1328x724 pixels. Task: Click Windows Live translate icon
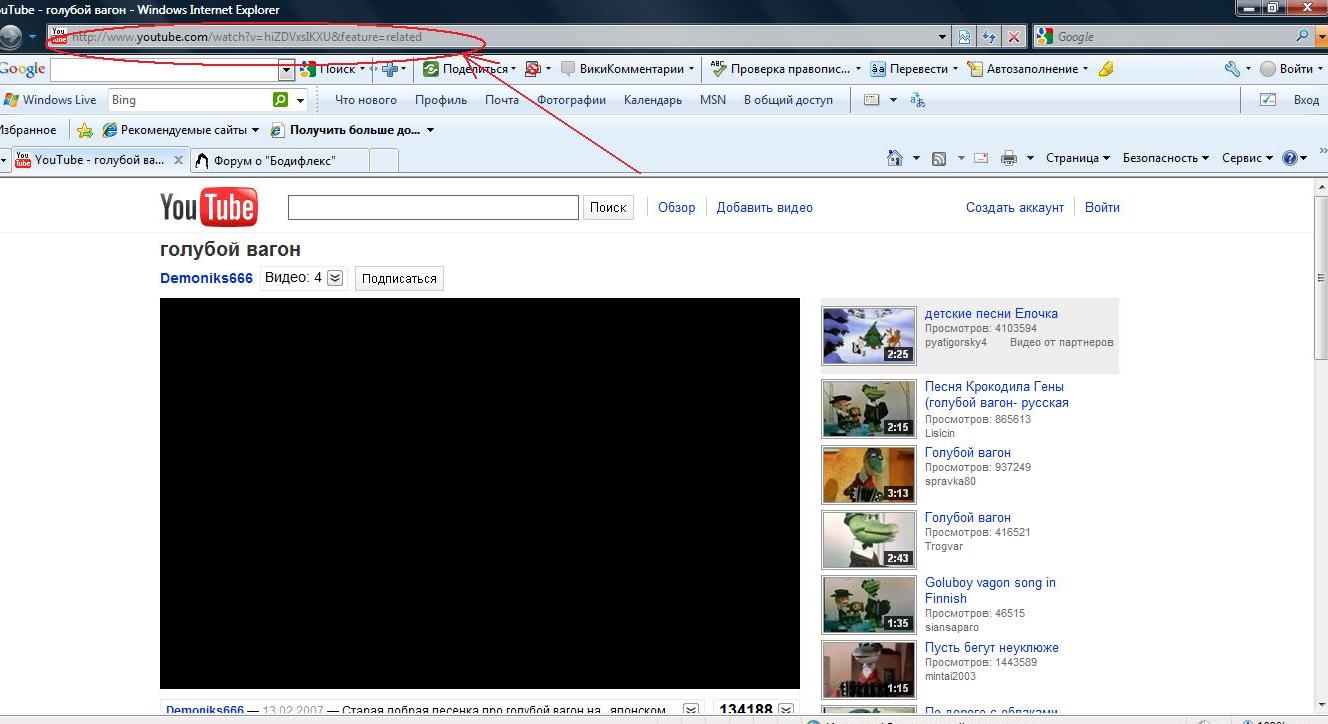[x=917, y=100]
